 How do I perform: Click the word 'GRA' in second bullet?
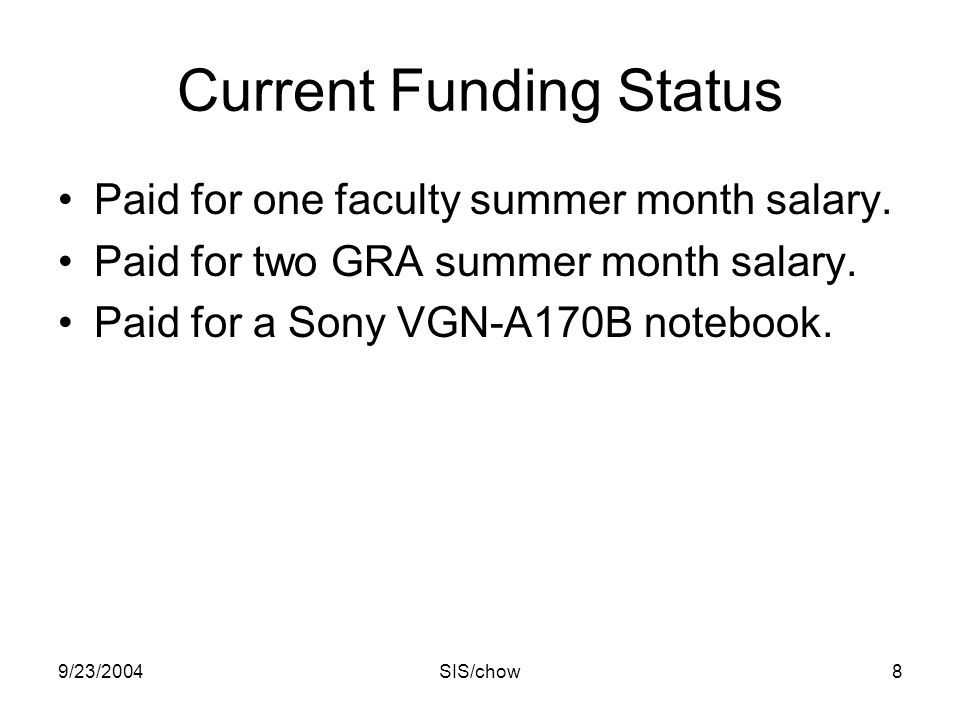click(377, 261)
